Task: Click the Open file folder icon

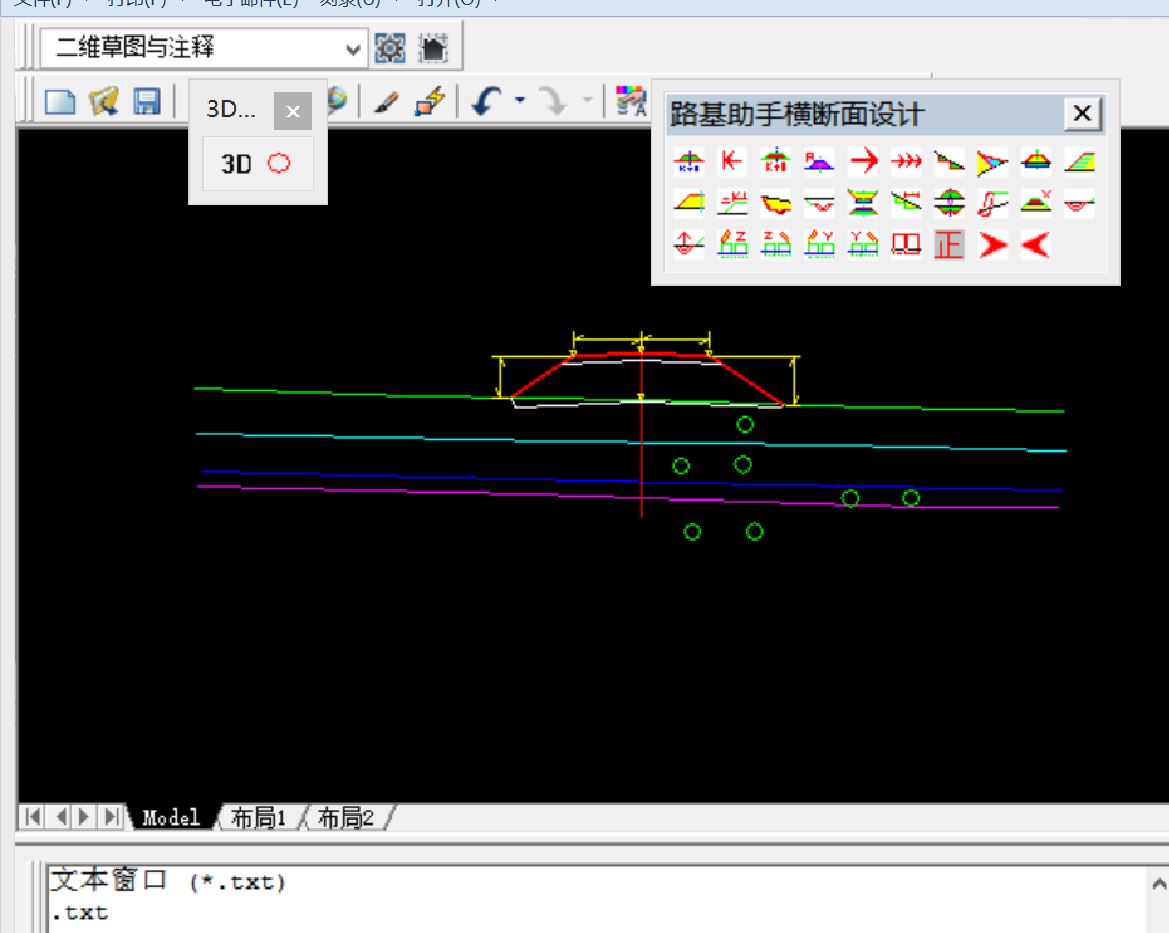Action: tap(104, 101)
